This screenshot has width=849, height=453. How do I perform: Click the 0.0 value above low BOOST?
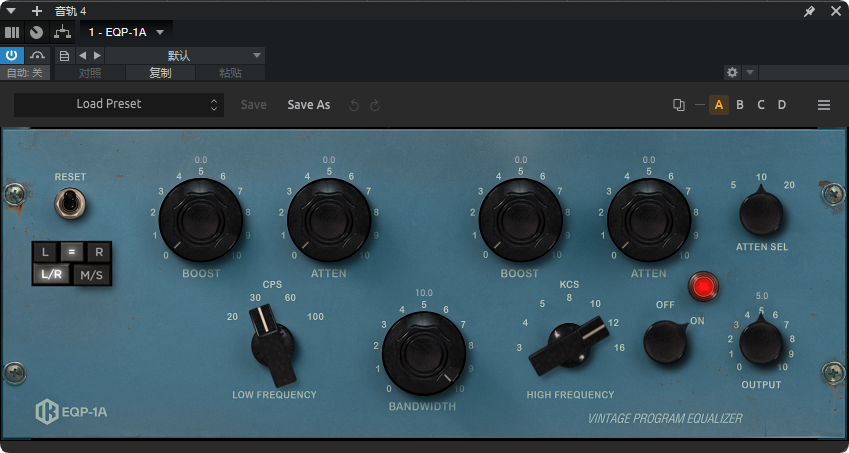coord(201,160)
